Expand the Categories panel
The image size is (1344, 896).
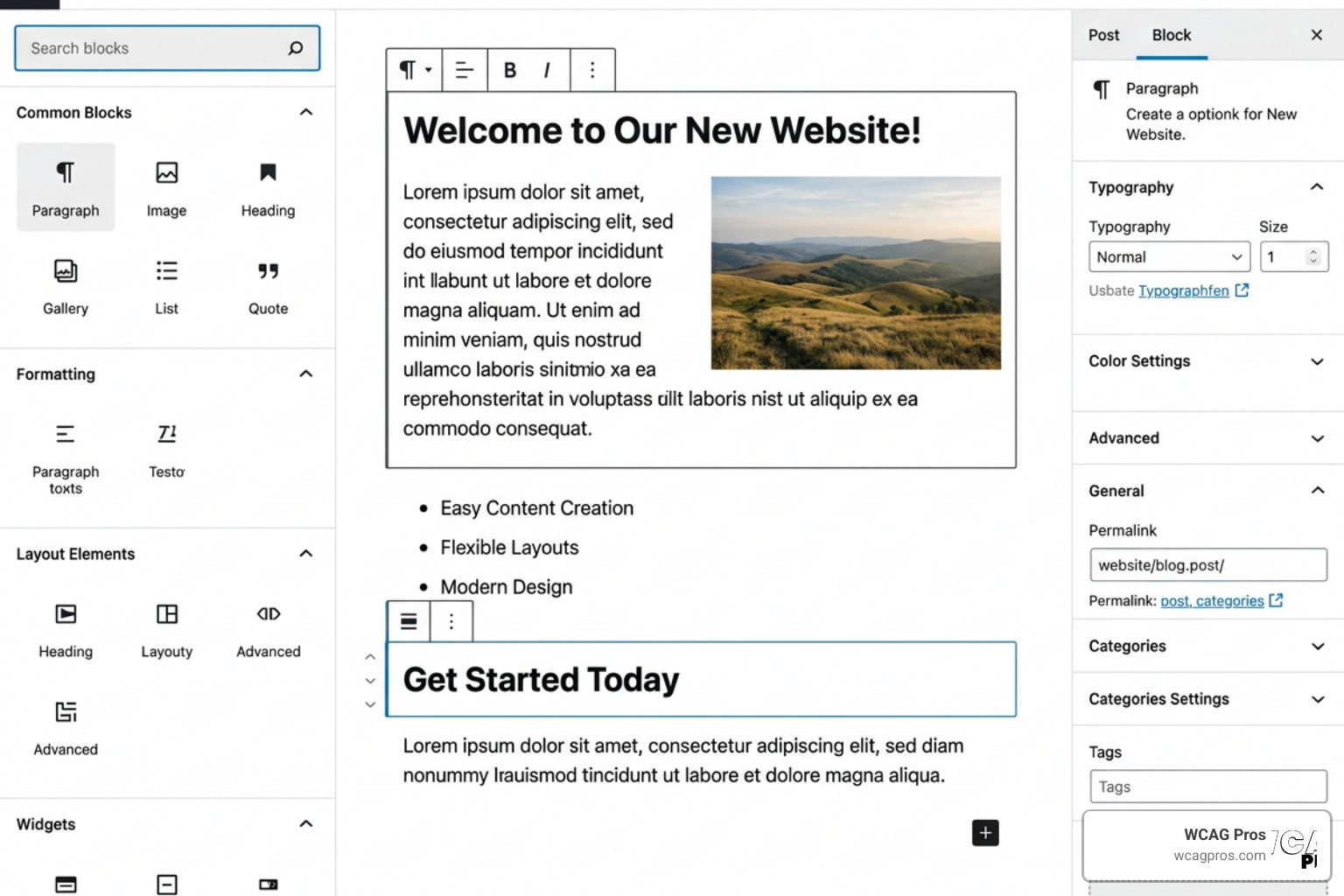(x=1317, y=647)
